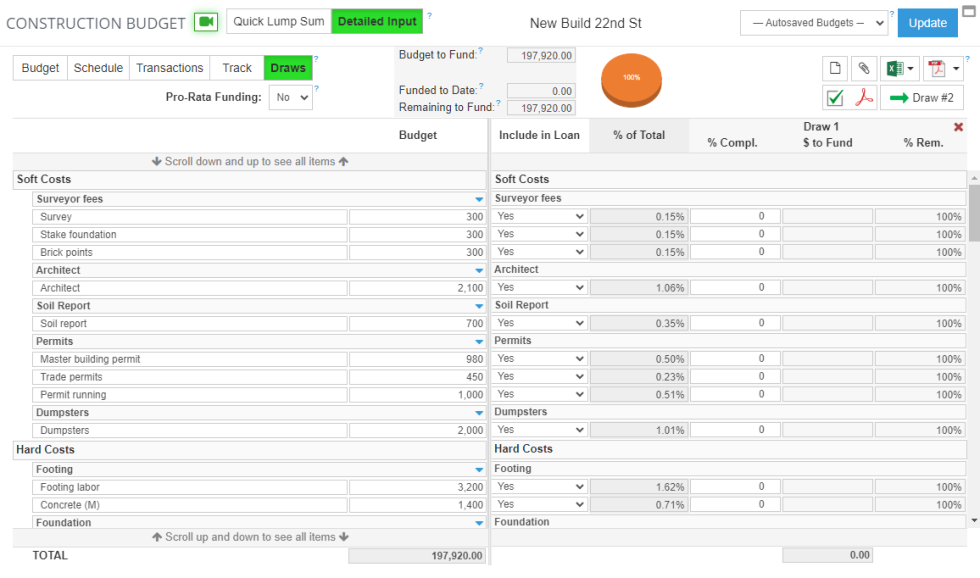Open the Schedule tab

[x=98, y=67]
